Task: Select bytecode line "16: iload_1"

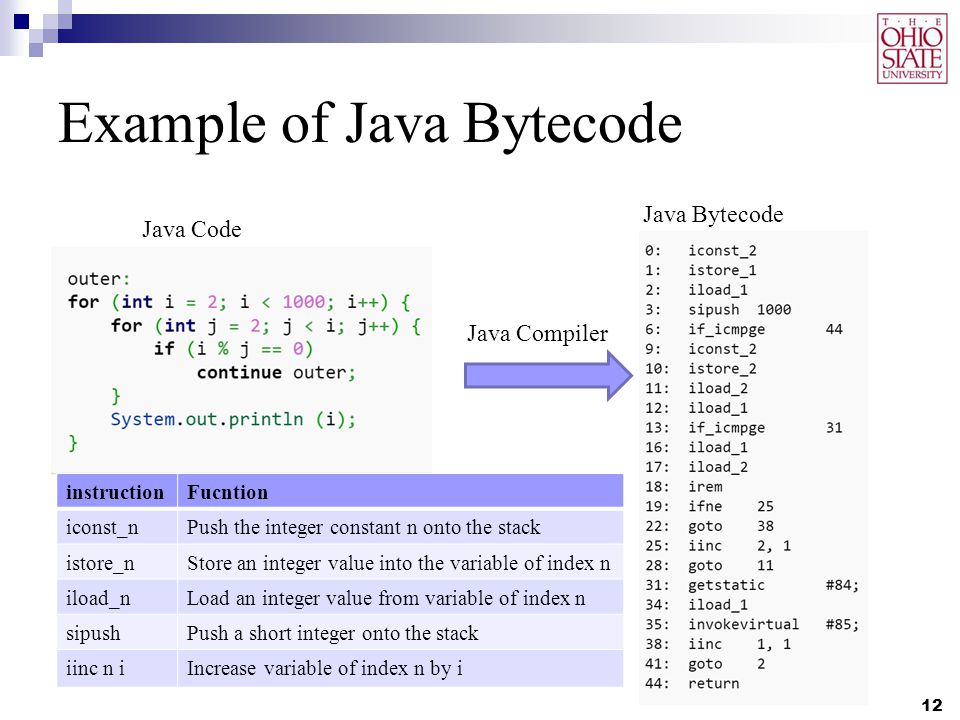Action: coord(696,447)
